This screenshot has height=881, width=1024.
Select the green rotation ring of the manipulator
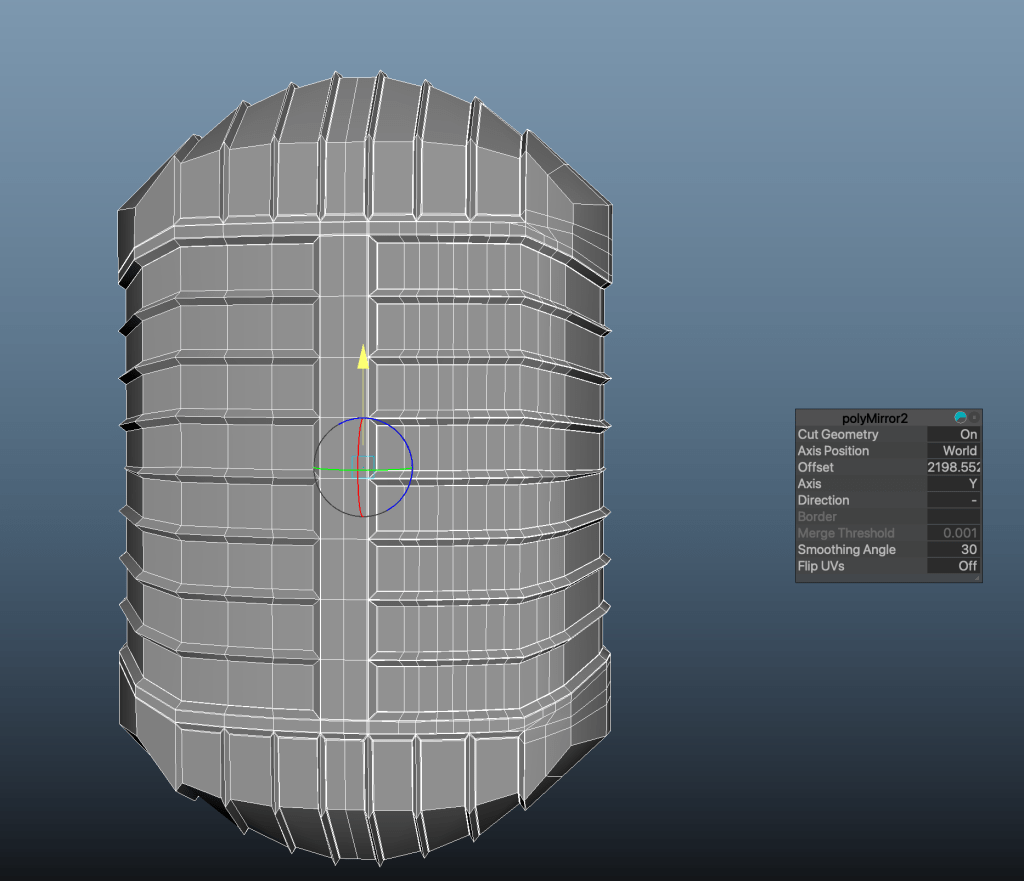[x=335, y=468]
